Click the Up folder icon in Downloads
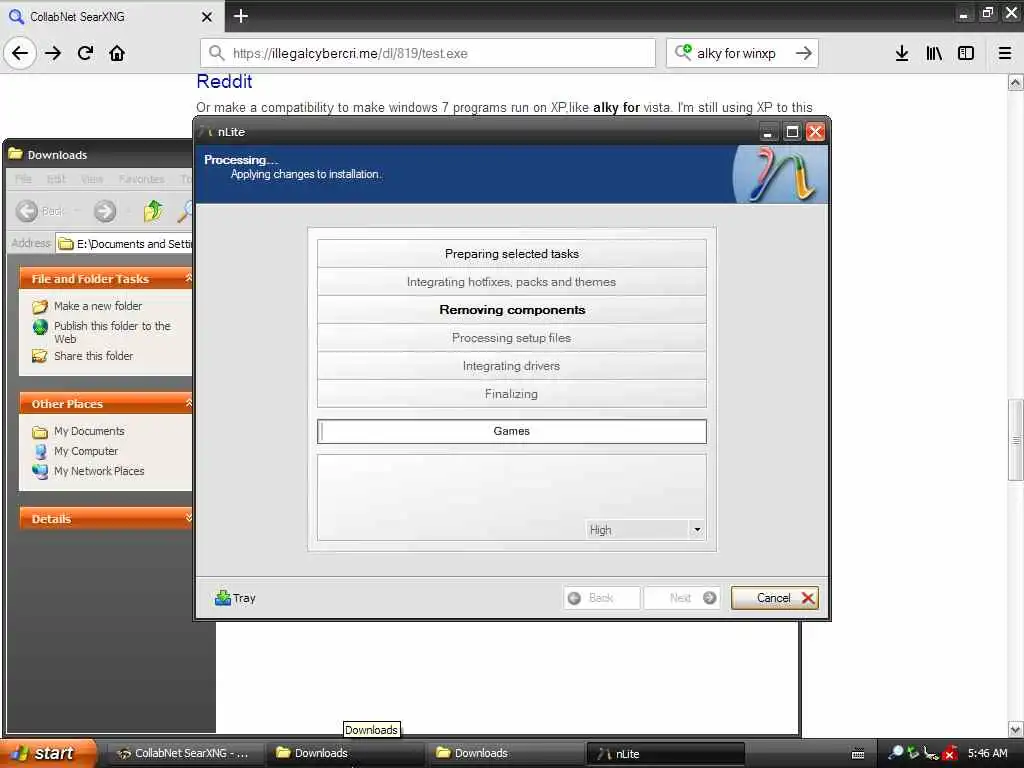 click(153, 211)
